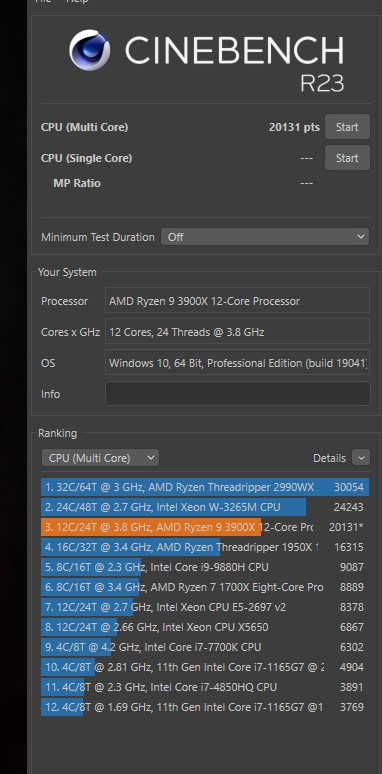The image size is (382, 774).
Task: Select the Threadripper 2990WX ranking entry
Action: click(x=205, y=487)
